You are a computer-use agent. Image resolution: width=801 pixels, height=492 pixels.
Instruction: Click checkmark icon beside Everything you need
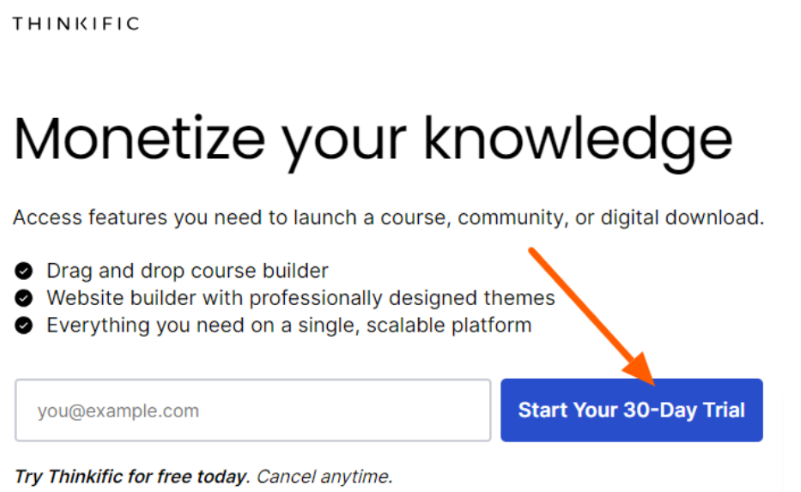point(23,325)
